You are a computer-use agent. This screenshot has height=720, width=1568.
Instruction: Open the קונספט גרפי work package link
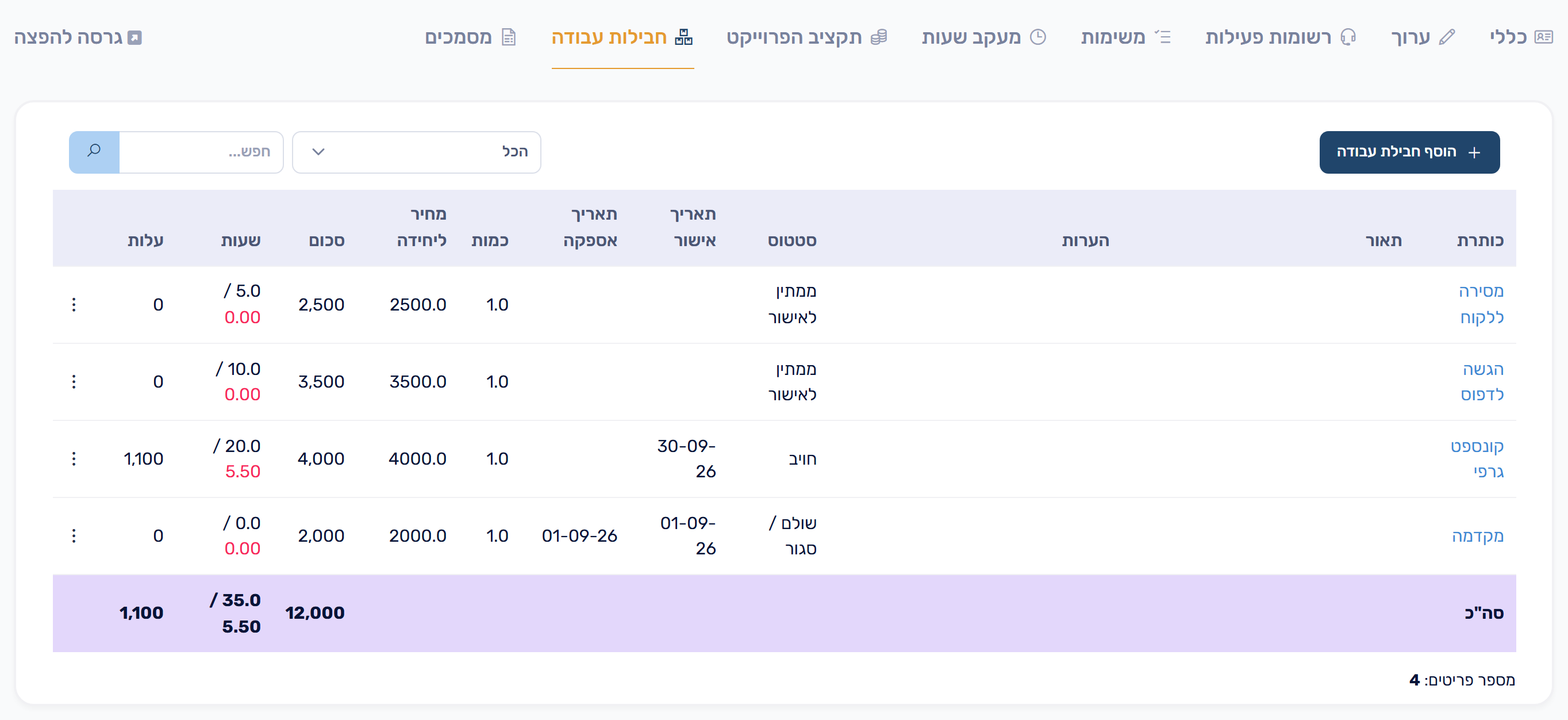[x=1477, y=459]
